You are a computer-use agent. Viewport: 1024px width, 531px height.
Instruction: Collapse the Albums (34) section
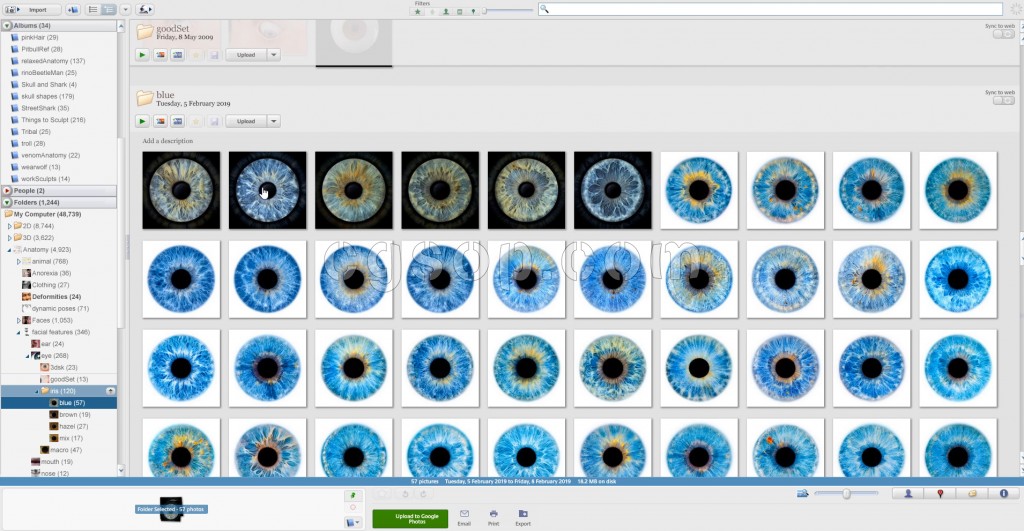point(7,25)
